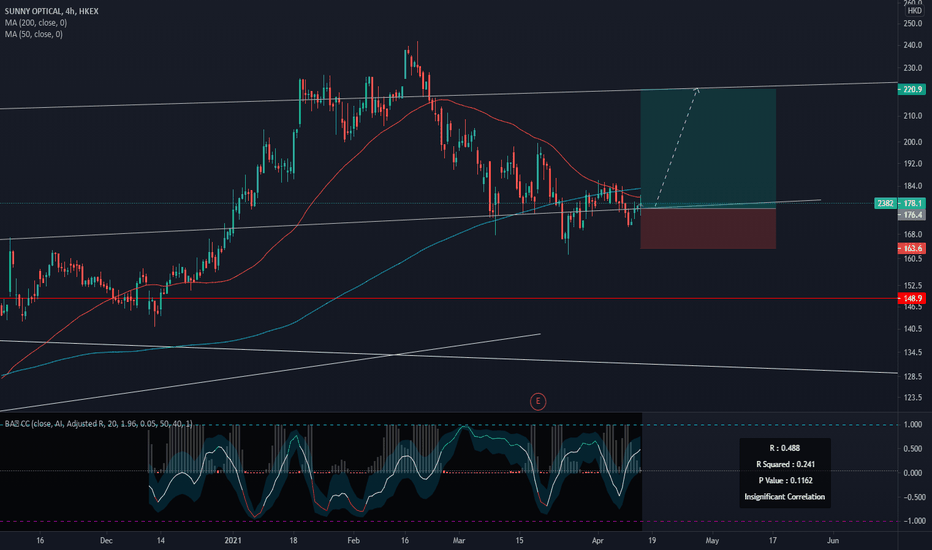This screenshot has width=932, height=550.
Task: Click the earnings 'E' marker icon
Action: pos(538,401)
